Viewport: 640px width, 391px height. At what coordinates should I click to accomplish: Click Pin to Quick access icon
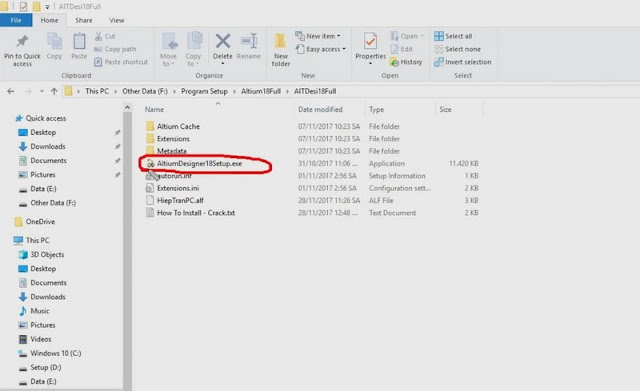[x=22, y=41]
